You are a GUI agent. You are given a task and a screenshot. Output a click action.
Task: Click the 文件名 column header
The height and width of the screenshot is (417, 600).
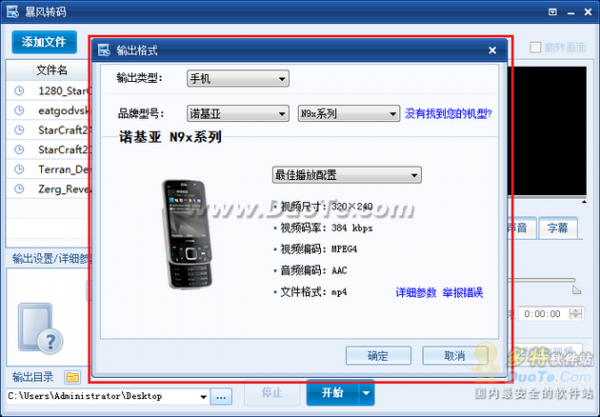tap(52, 70)
